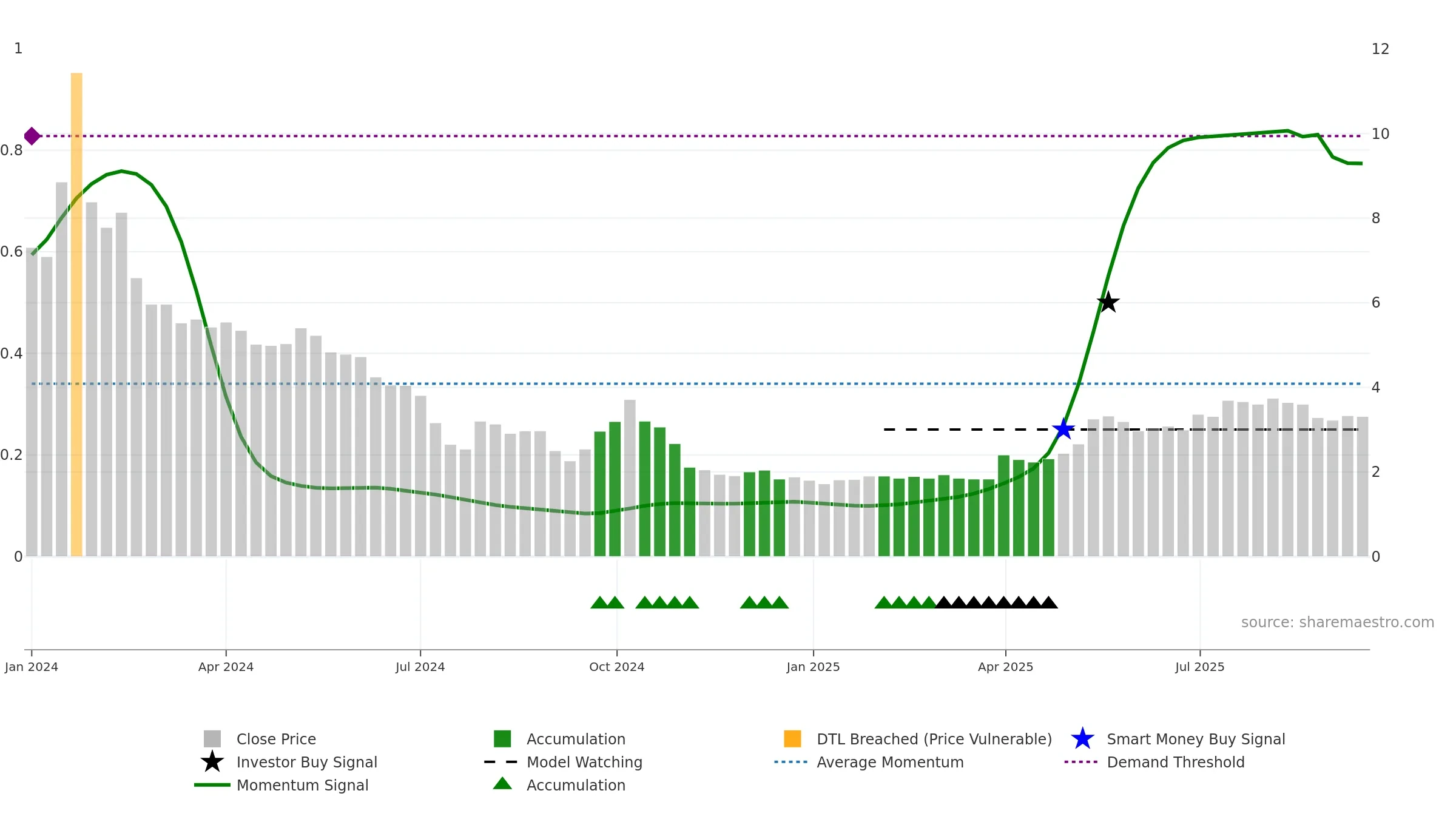Toggle Smart Money Buy Signal legend star

(1082, 739)
